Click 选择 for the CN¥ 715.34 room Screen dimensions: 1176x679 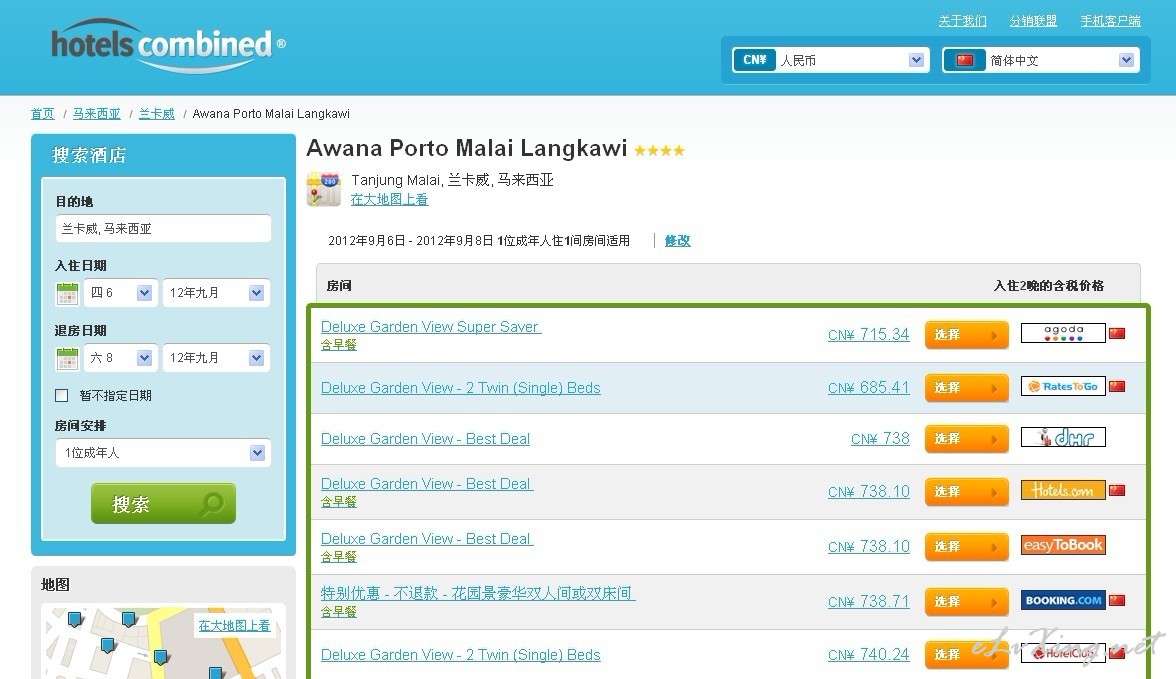(x=966, y=335)
